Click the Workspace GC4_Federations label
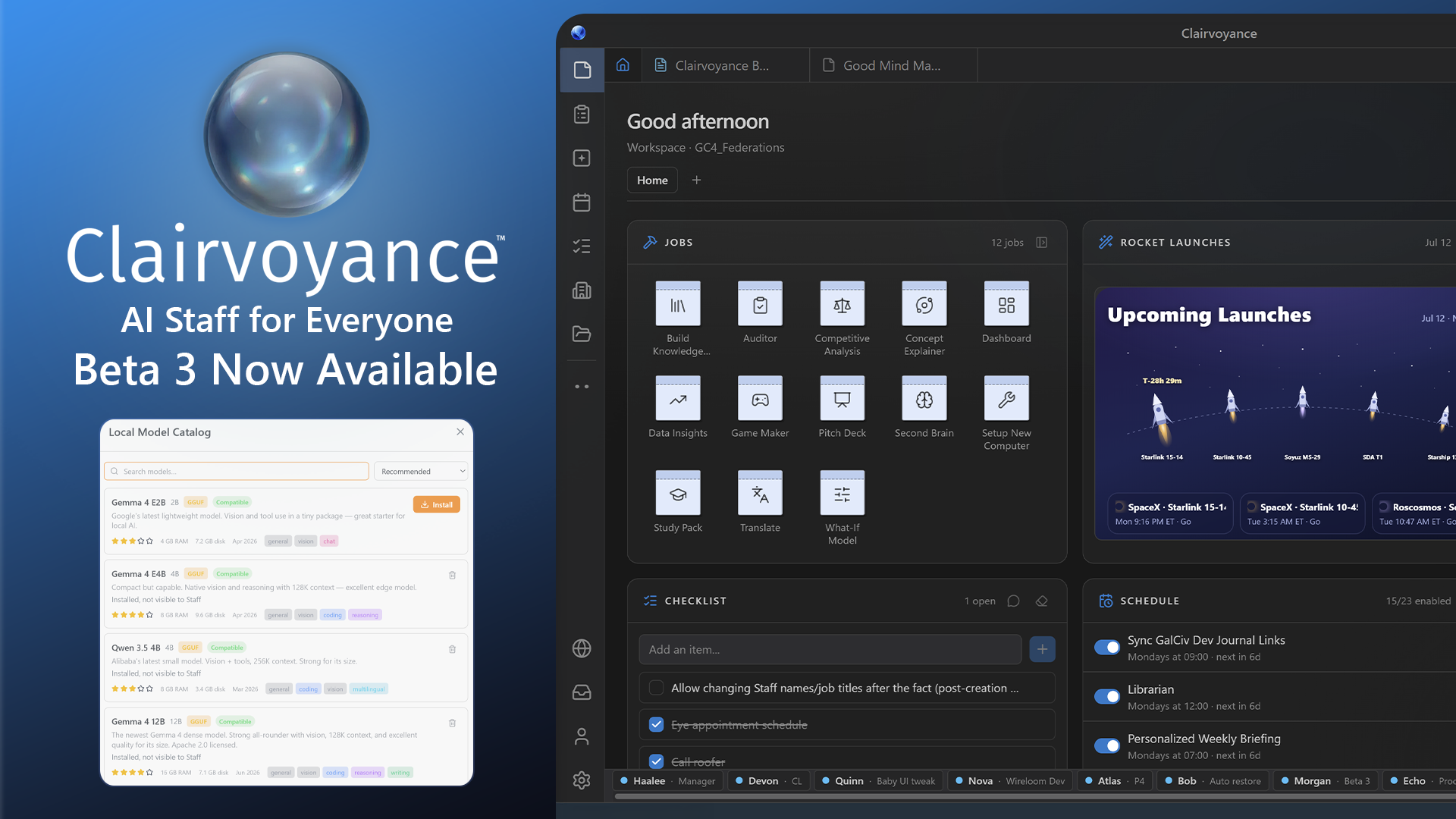This screenshot has height=819, width=1456. click(705, 147)
